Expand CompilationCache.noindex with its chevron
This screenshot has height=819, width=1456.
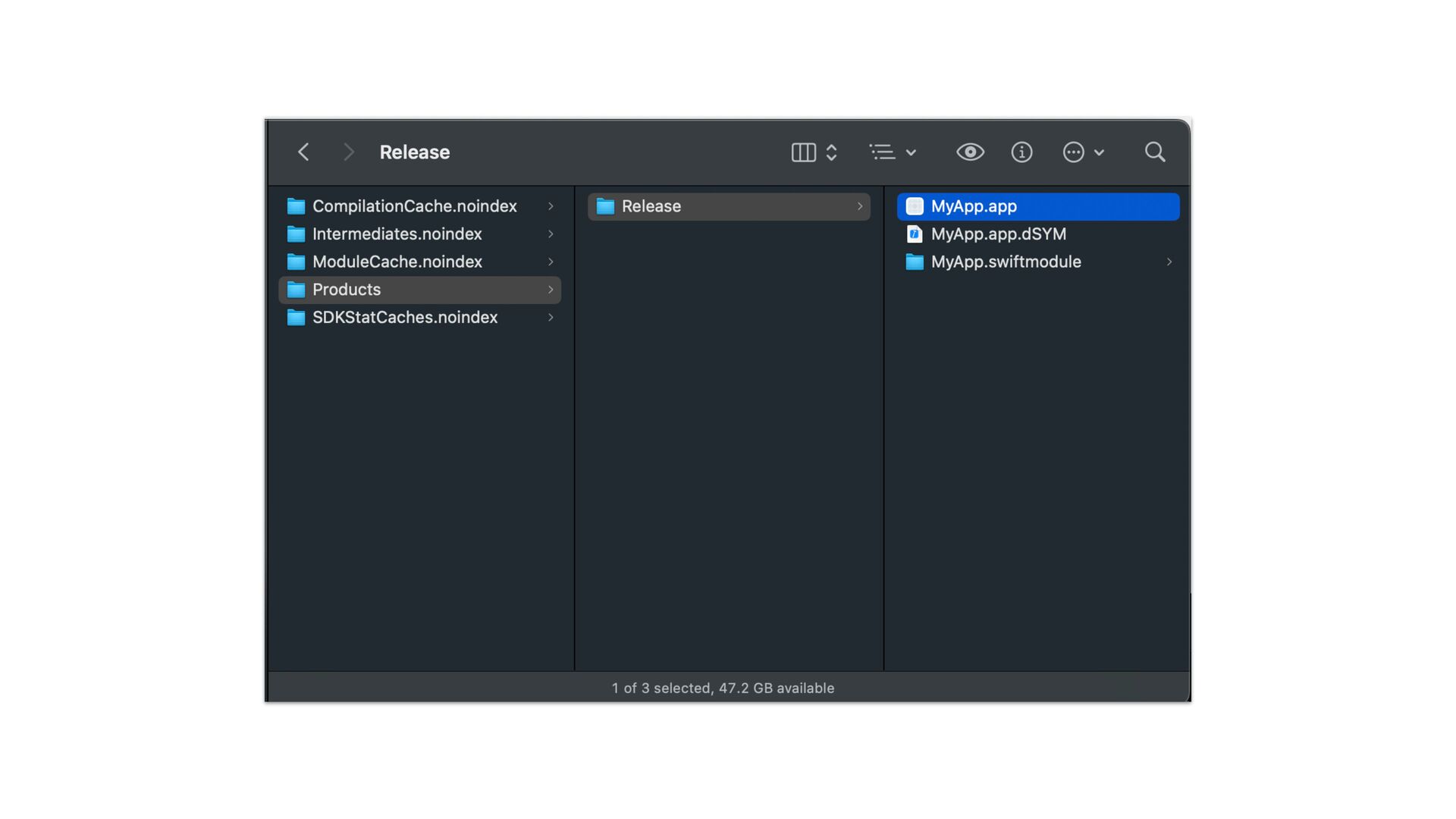(551, 206)
